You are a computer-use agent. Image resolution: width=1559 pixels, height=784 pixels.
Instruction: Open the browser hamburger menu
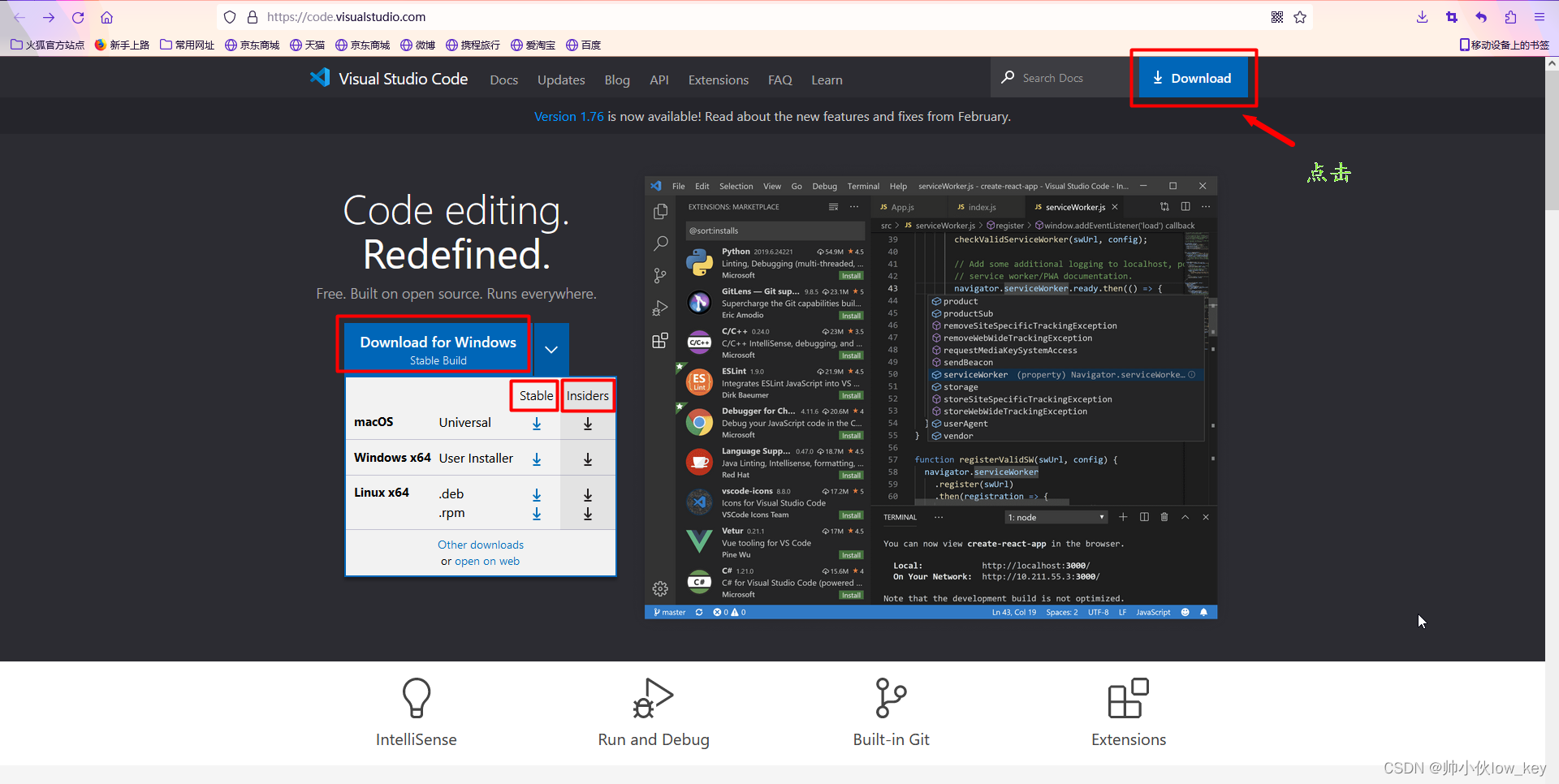click(x=1540, y=17)
